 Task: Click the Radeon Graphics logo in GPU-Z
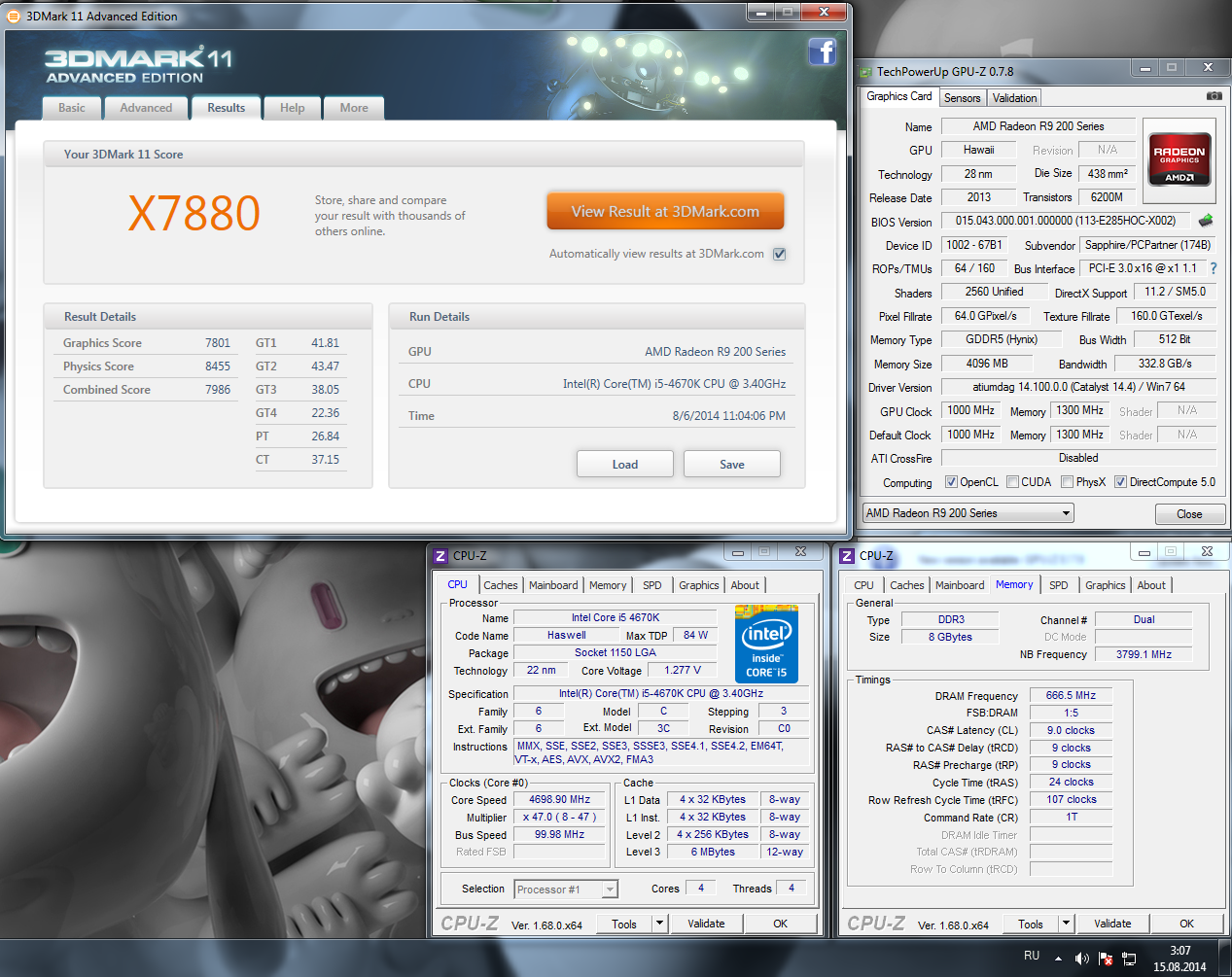pyautogui.click(x=1179, y=159)
